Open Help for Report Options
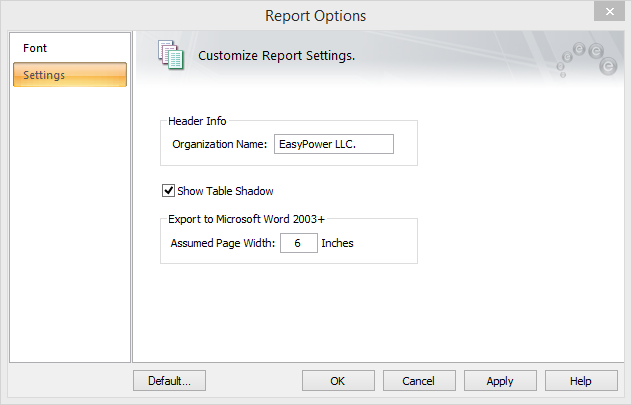 coord(581,380)
